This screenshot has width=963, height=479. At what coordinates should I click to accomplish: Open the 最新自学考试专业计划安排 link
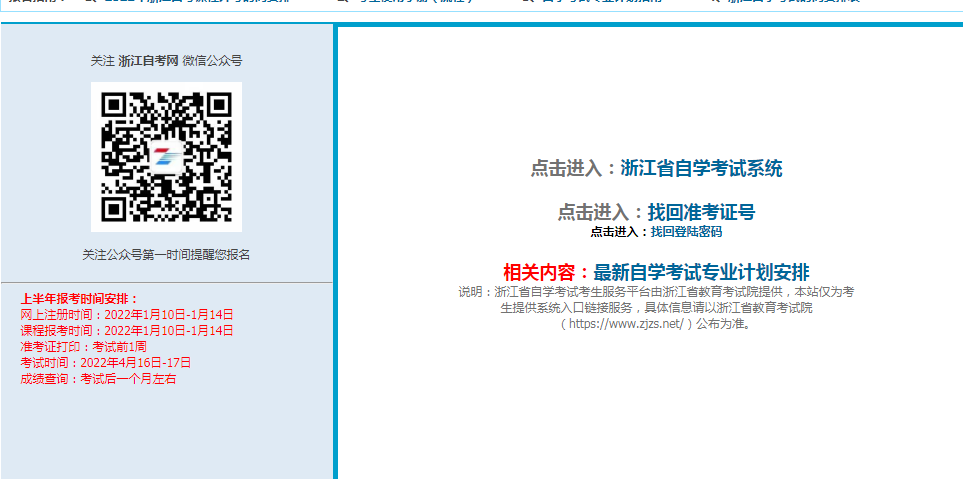701,272
